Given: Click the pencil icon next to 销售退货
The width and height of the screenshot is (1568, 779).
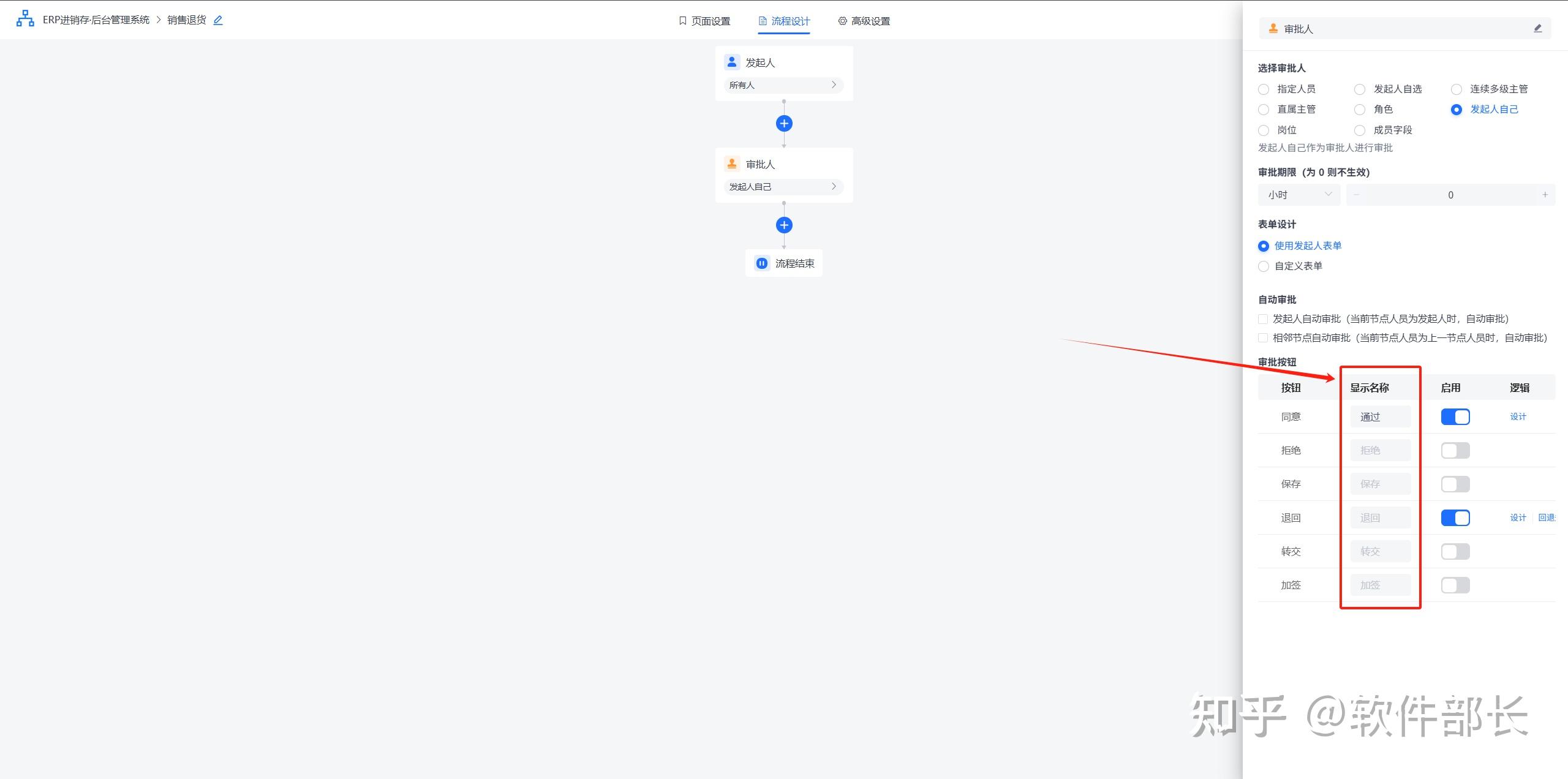Looking at the screenshot, I should [x=218, y=20].
